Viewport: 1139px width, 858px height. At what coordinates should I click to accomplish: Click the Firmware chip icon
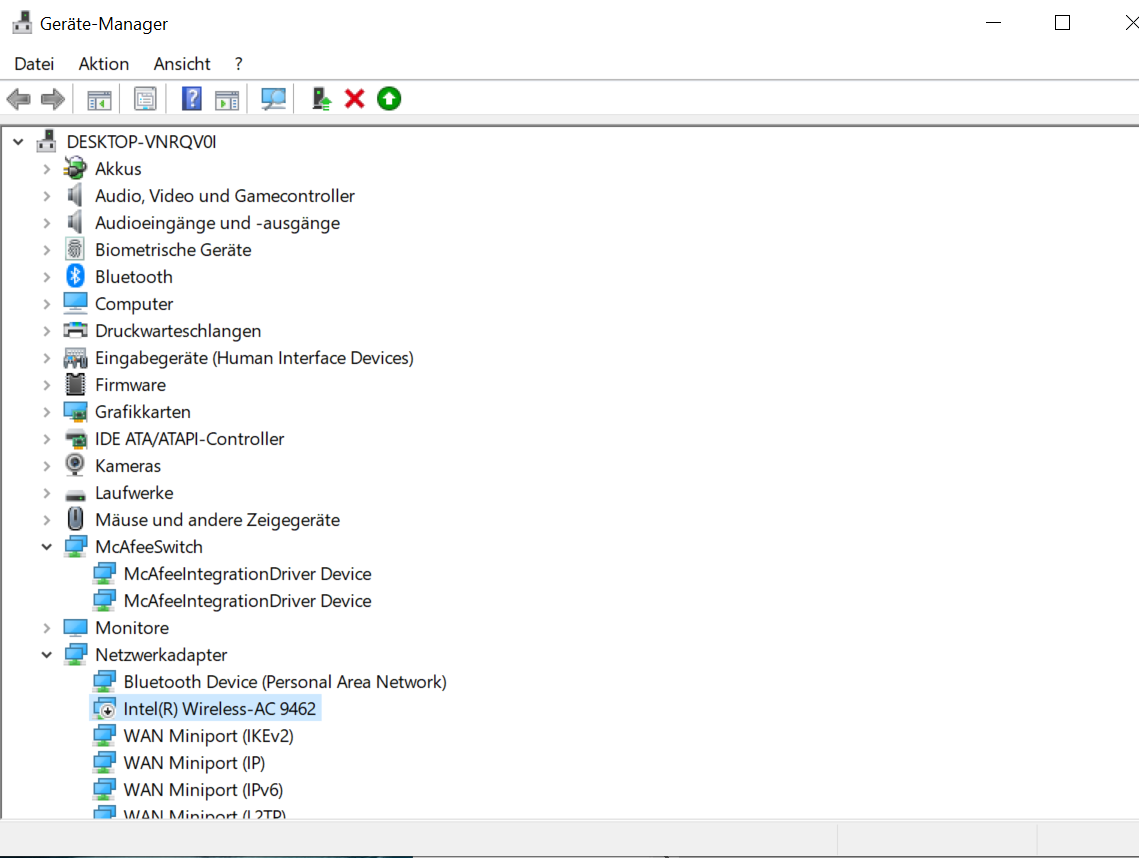point(75,384)
